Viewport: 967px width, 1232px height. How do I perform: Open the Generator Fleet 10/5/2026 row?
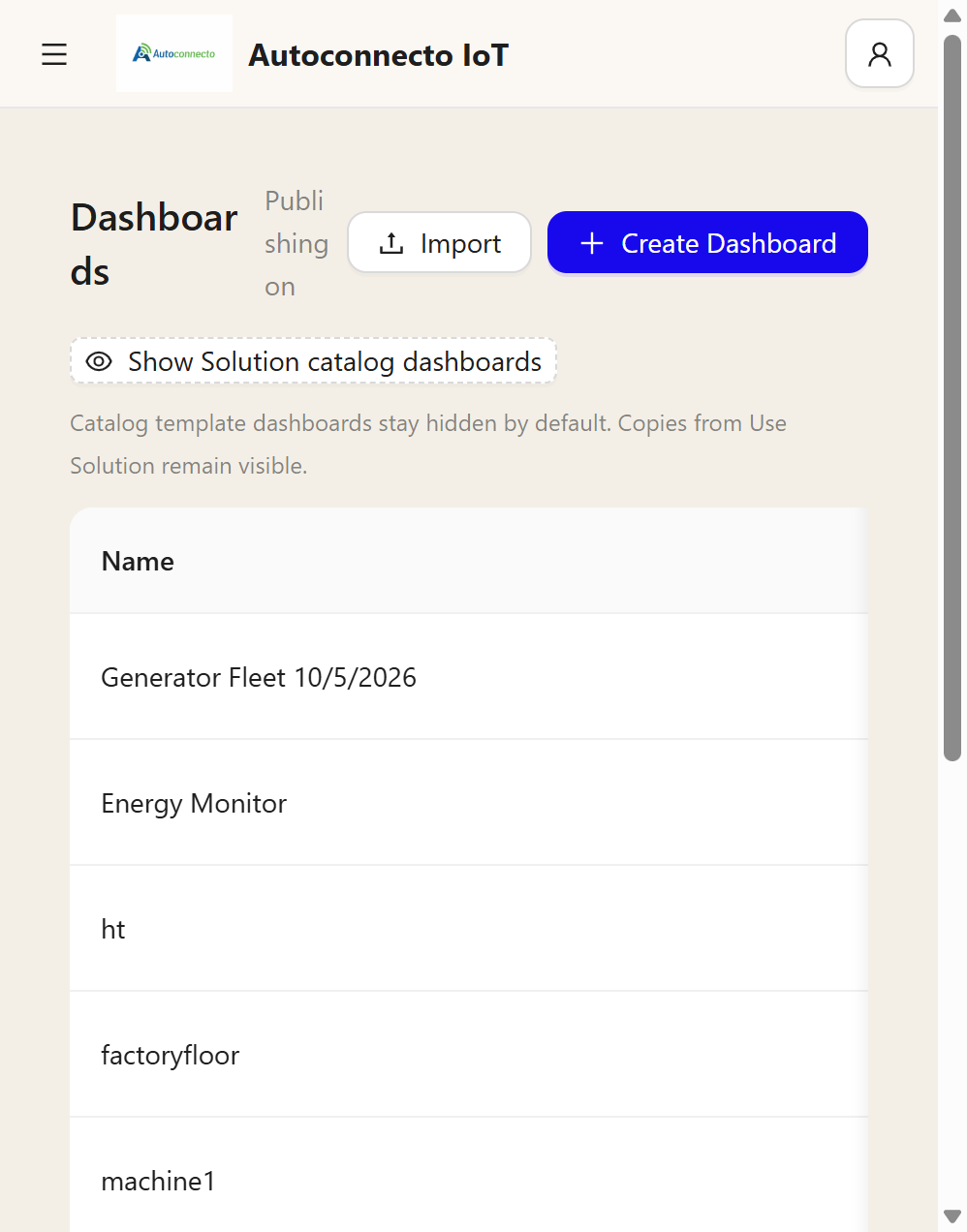469,677
